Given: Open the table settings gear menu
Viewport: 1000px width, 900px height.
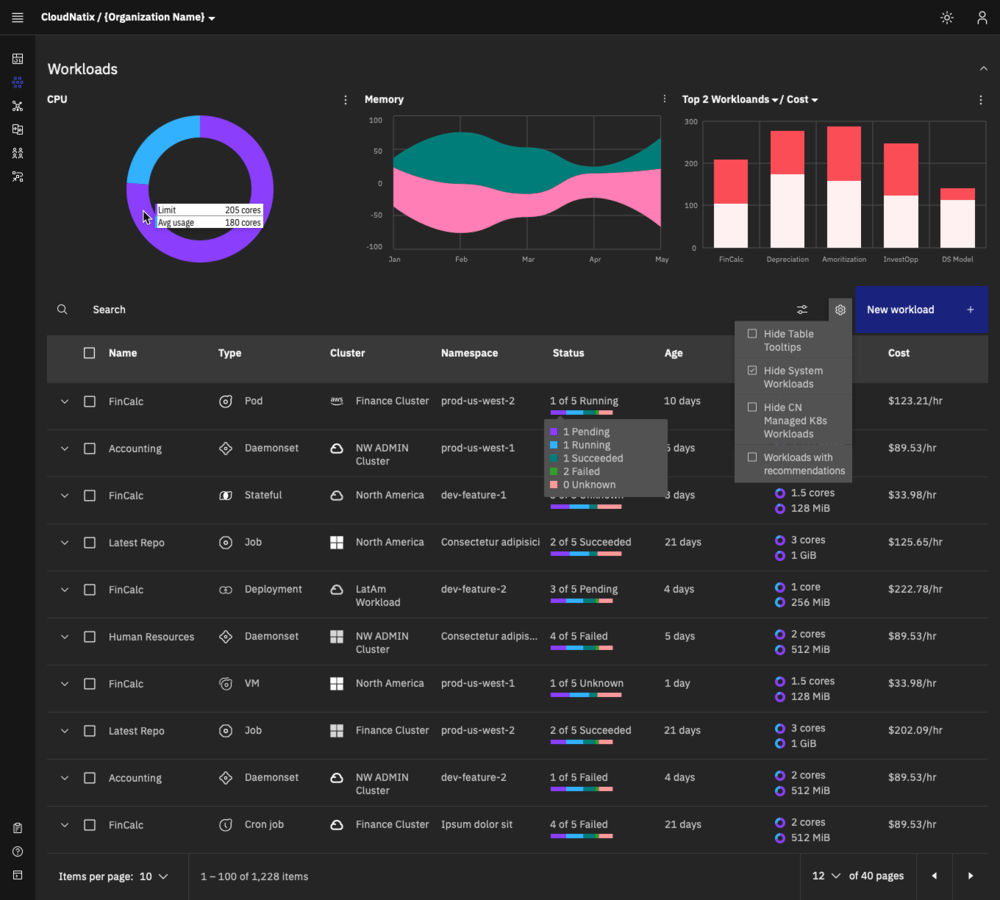Looking at the screenshot, I should pos(840,310).
